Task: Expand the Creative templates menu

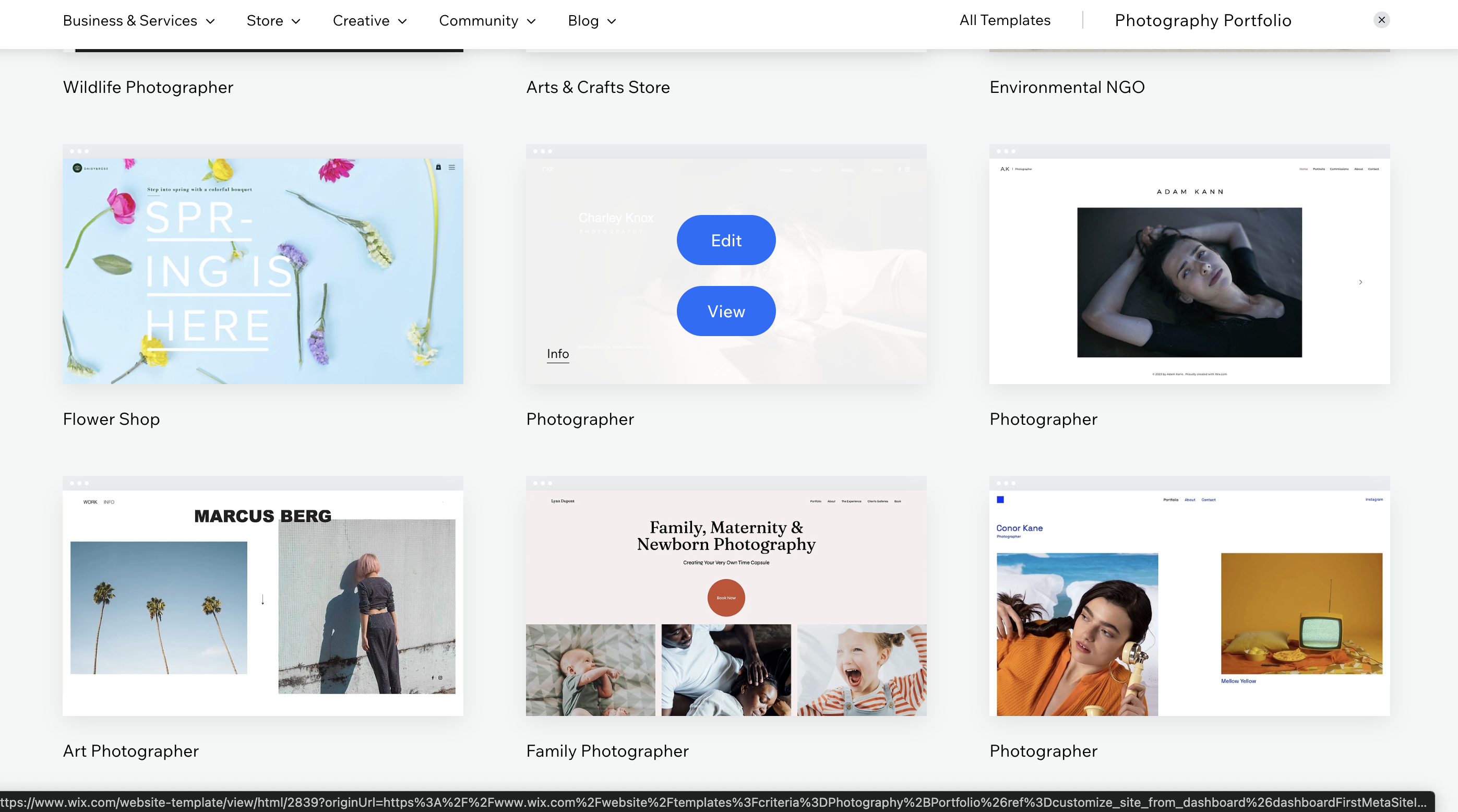Action: point(369,21)
